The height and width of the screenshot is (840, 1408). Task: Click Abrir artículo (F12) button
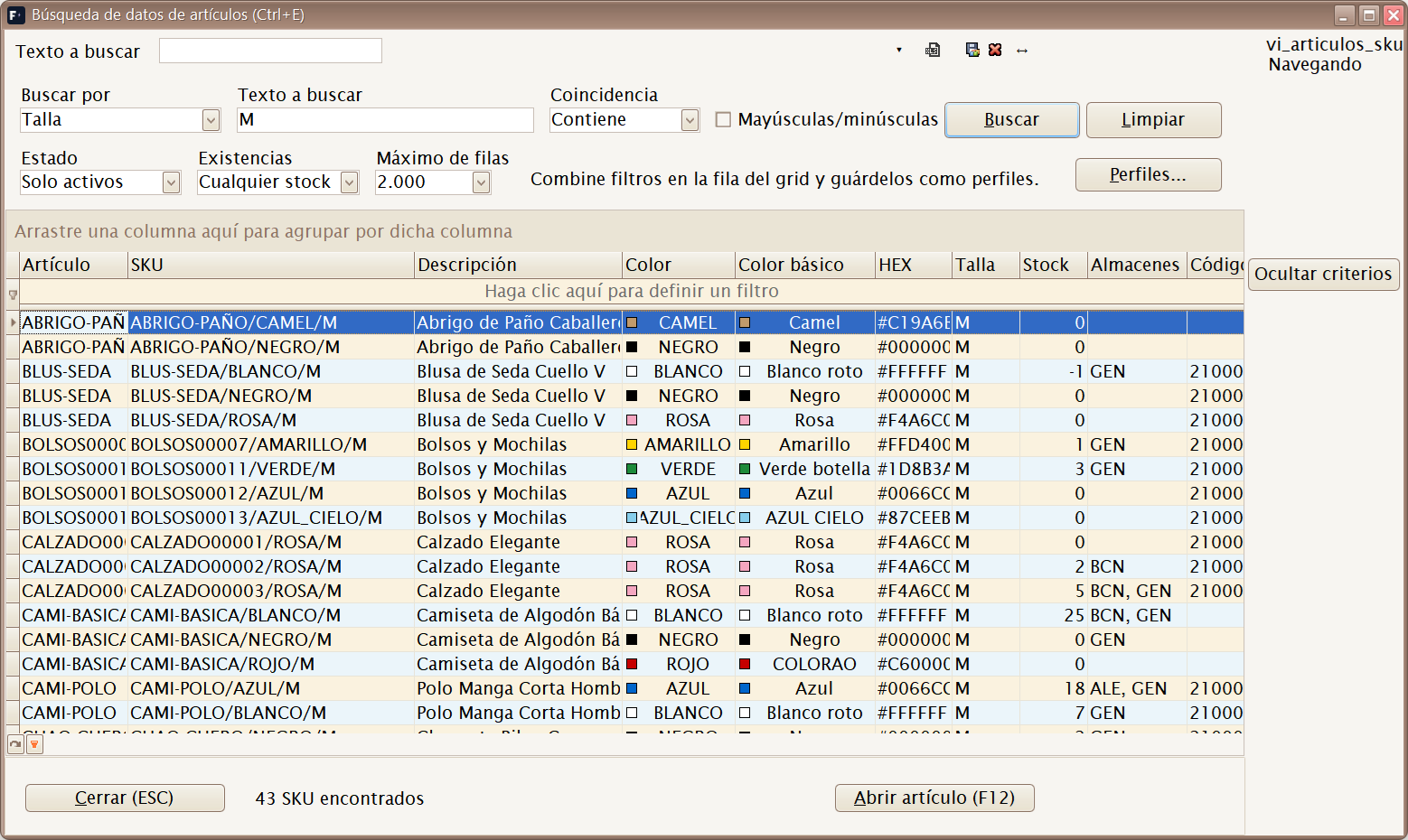click(934, 798)
